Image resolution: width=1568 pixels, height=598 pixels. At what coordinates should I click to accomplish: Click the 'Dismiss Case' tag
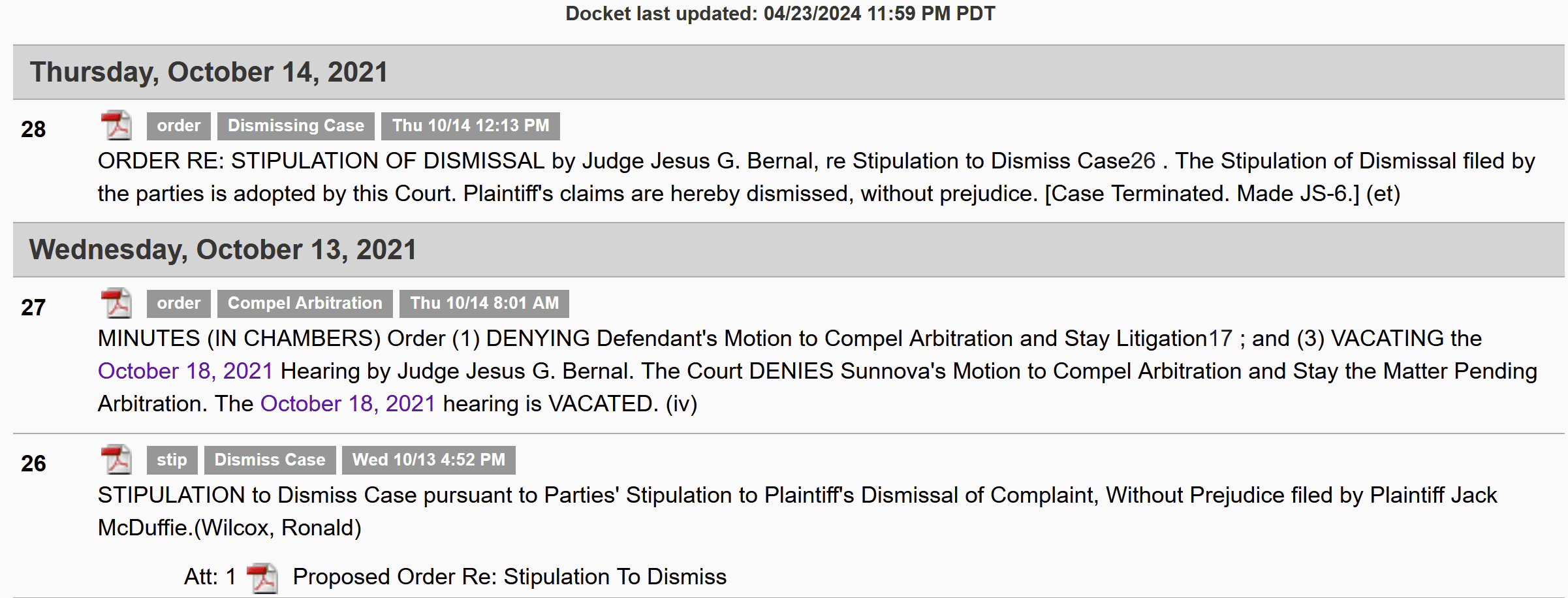(x=270, y=460)
